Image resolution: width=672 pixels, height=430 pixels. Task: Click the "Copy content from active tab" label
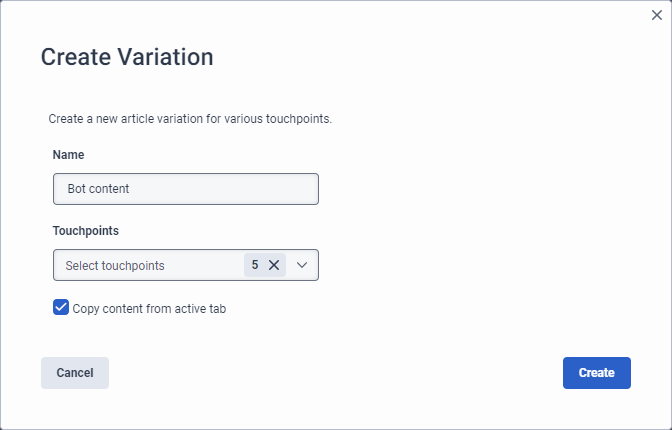click(150, 309)
